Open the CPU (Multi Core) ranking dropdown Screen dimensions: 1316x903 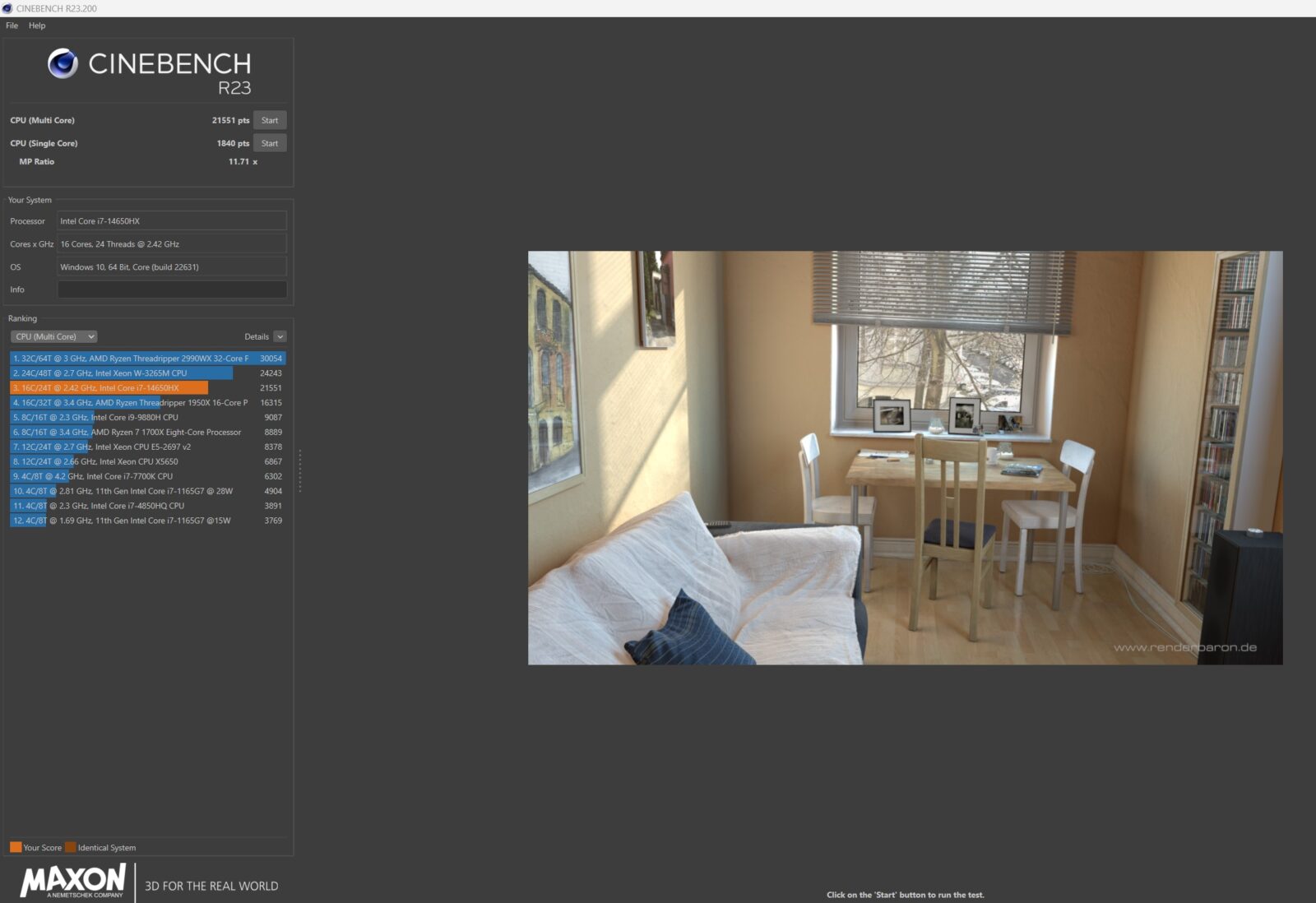click(x=53, y=336)
